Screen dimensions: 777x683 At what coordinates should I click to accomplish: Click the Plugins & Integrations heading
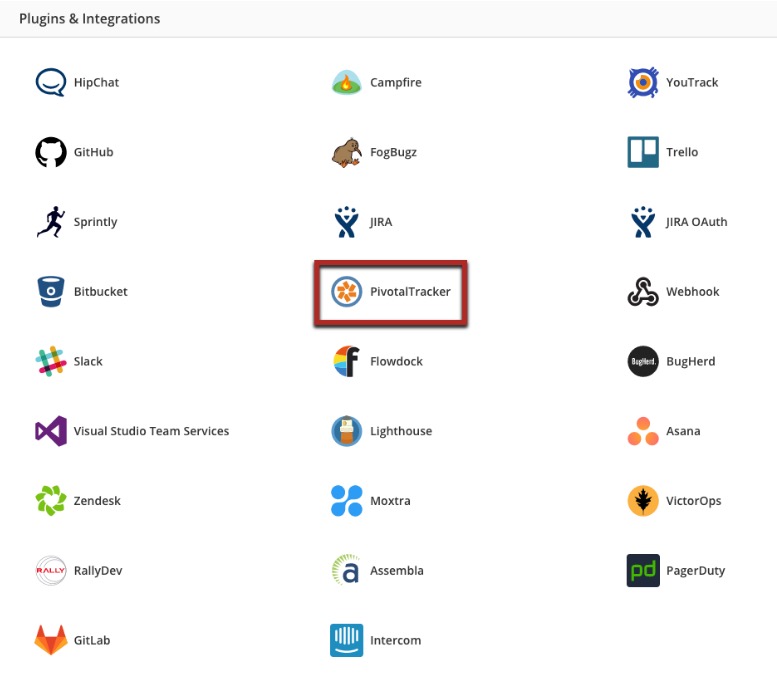[x=90, y=19]
